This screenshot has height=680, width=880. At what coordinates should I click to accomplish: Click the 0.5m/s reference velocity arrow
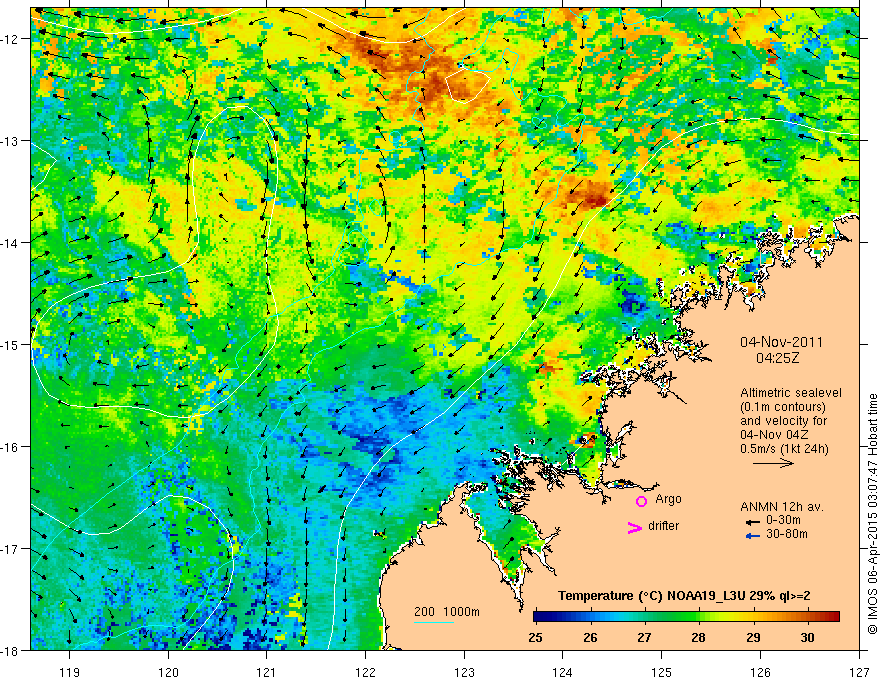(x=773, y=463)
